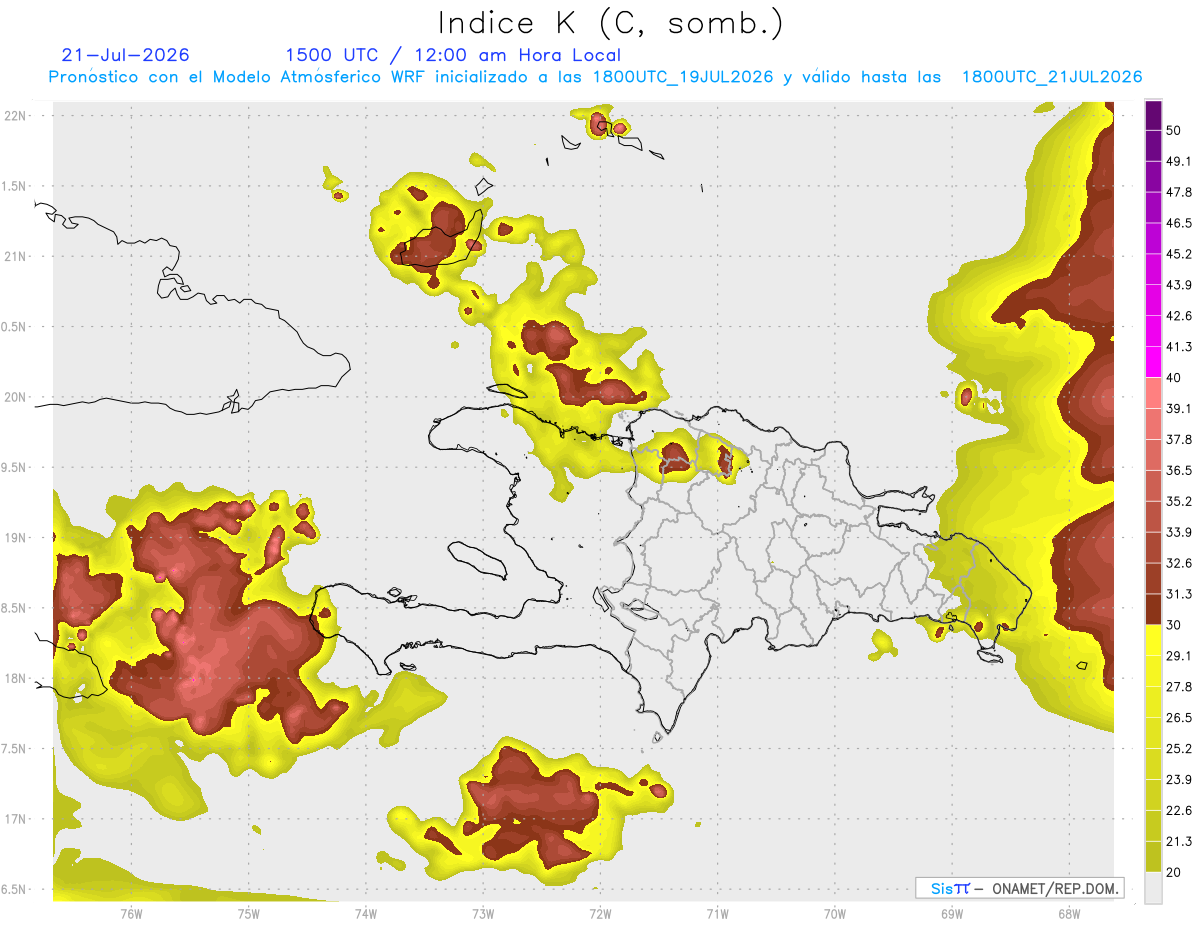Click the colour bar value 20
1200x927 pixels.
[1174, 873]
